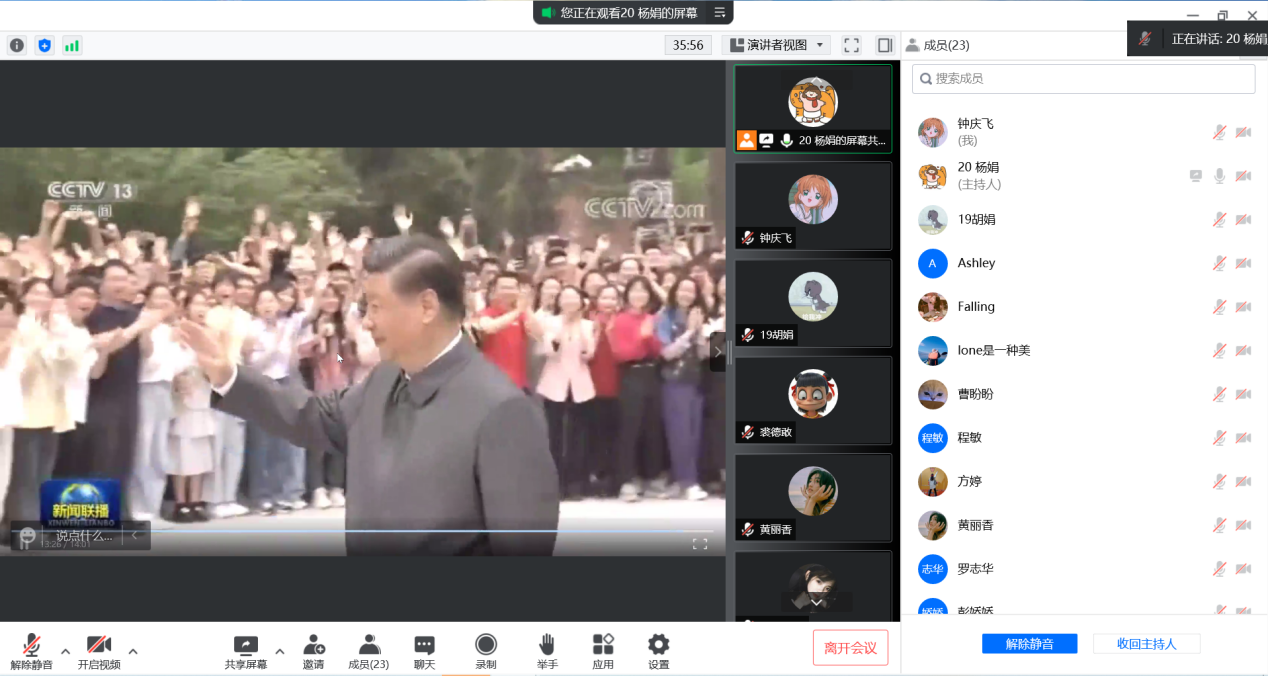Screen dimensions: 1268x676
Task: Click 程敏's avatar in the member list
Action: (x=933, y=438)
